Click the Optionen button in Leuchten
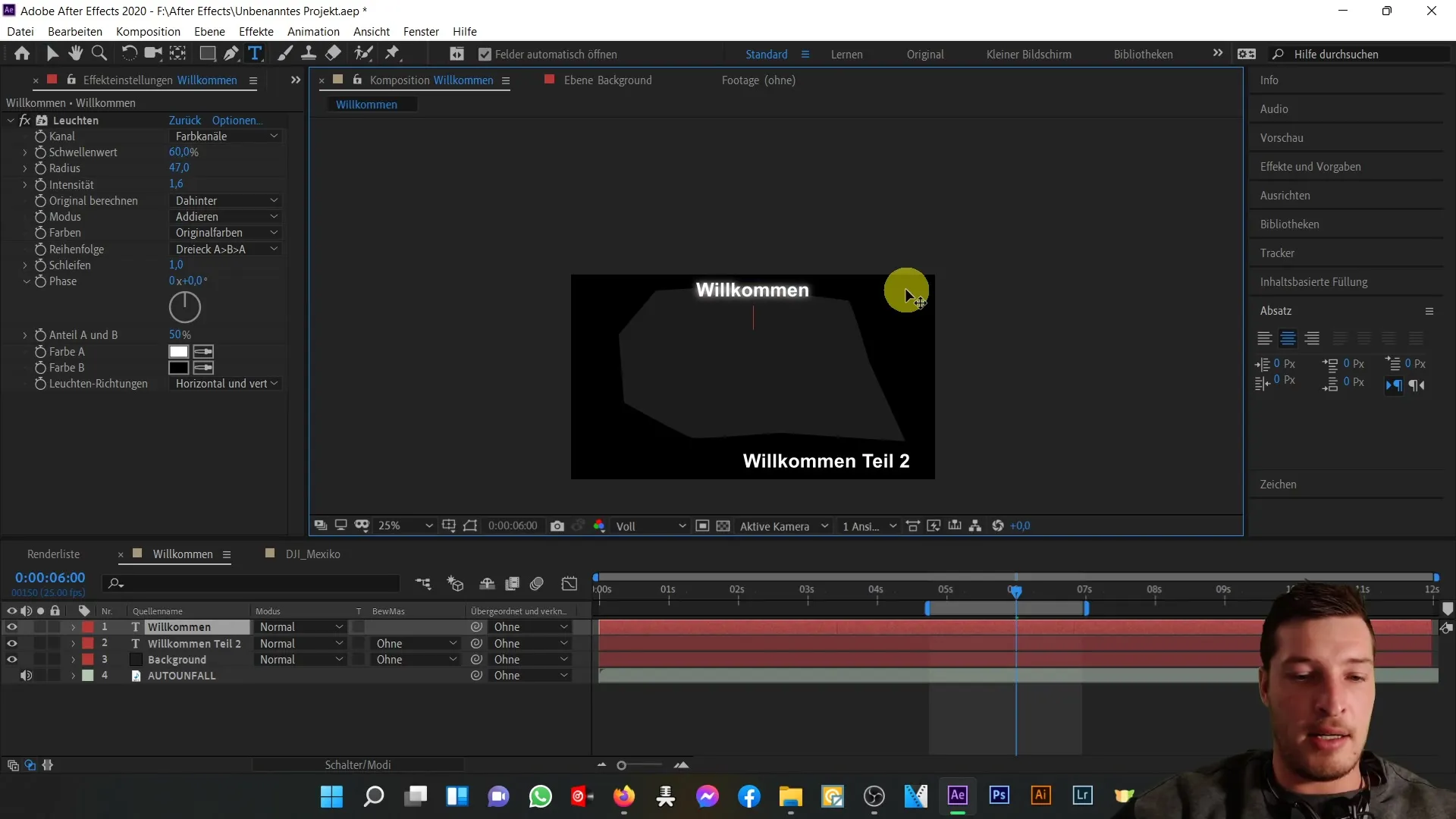Image resolution: width=1456 pixels, height=819 pixels. (x=237, y=120)
